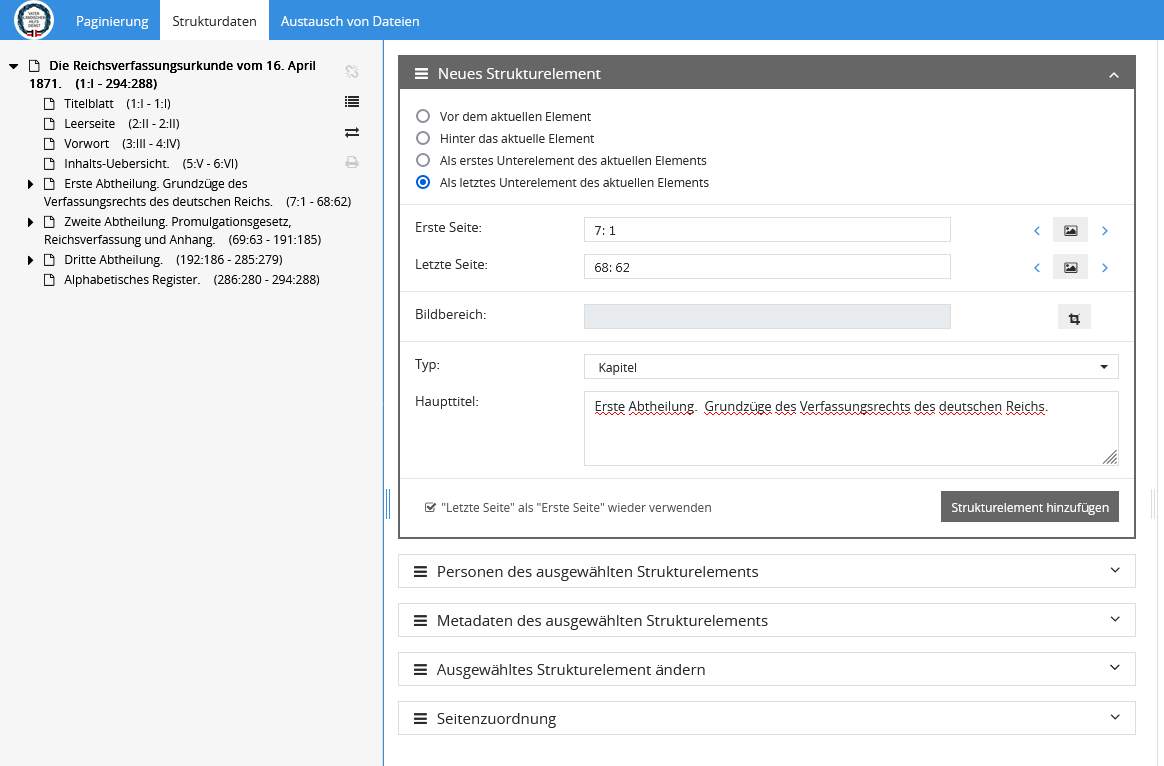The width and height of the screenshot is (1164, 766).
Task: Click the Vorwort document icon
Action: coord(49,144)
